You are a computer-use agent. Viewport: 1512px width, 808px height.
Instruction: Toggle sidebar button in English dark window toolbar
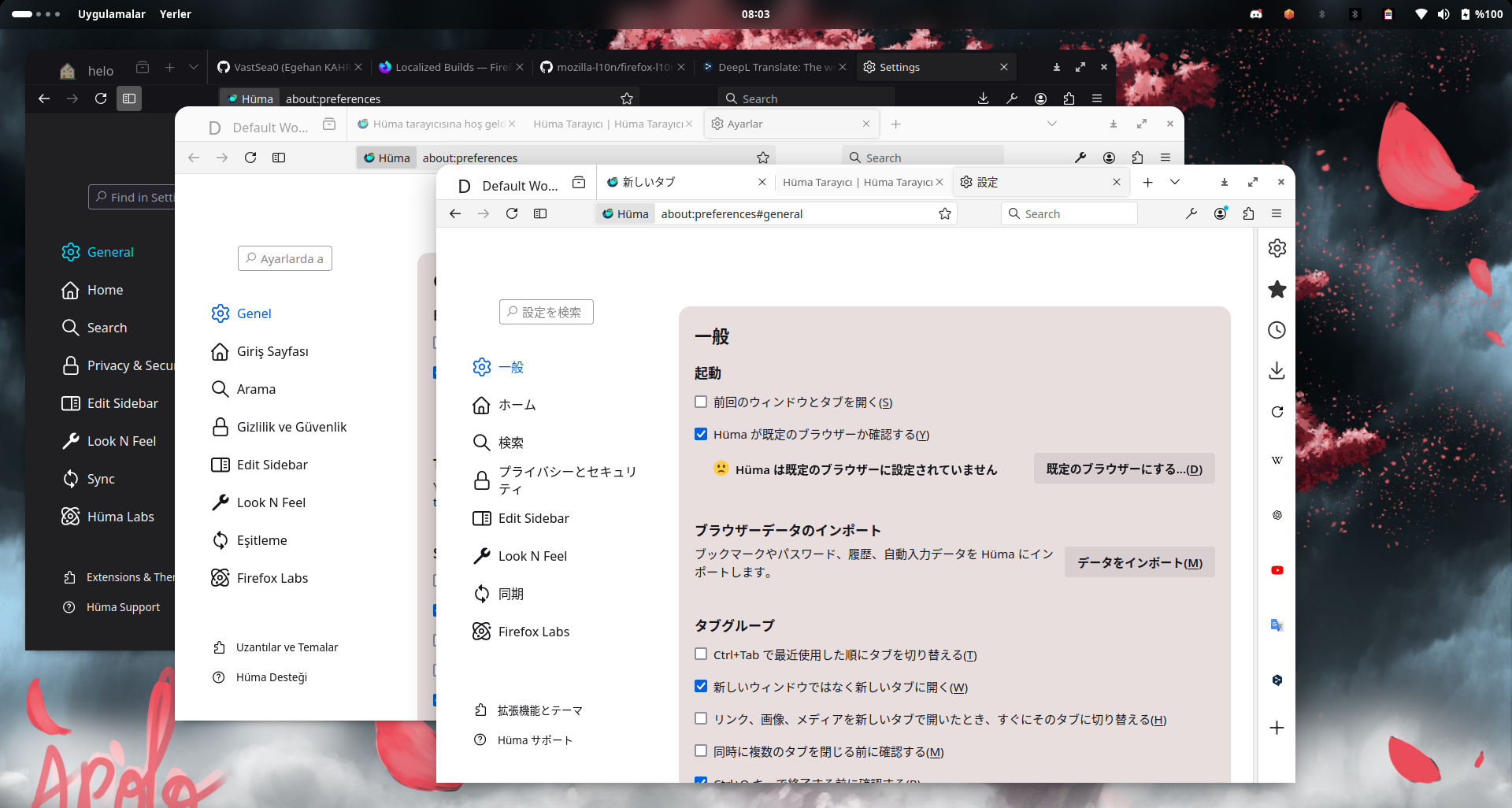129,98
